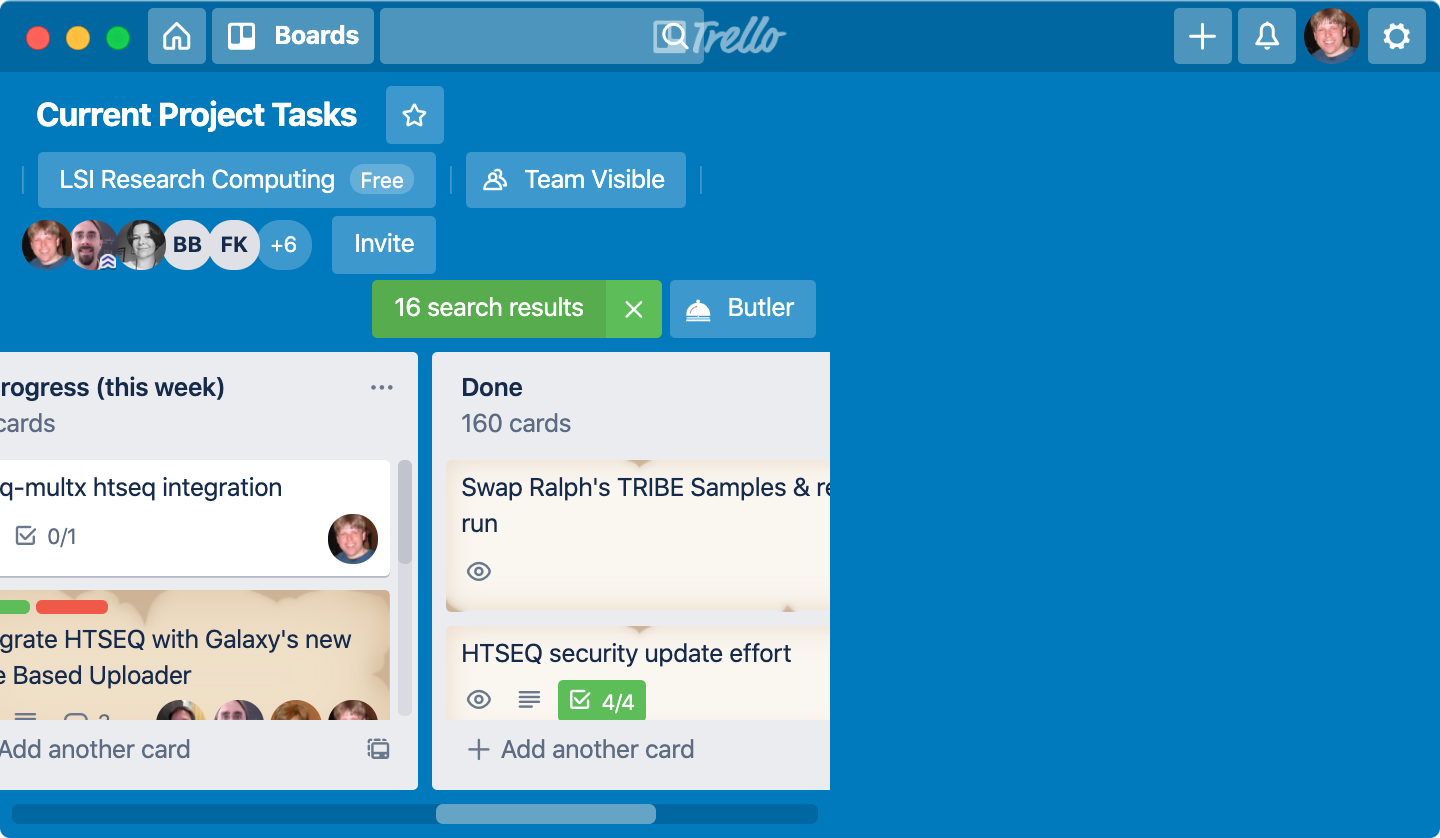Click the green label on Galaxy card

[x=14, y=607]
